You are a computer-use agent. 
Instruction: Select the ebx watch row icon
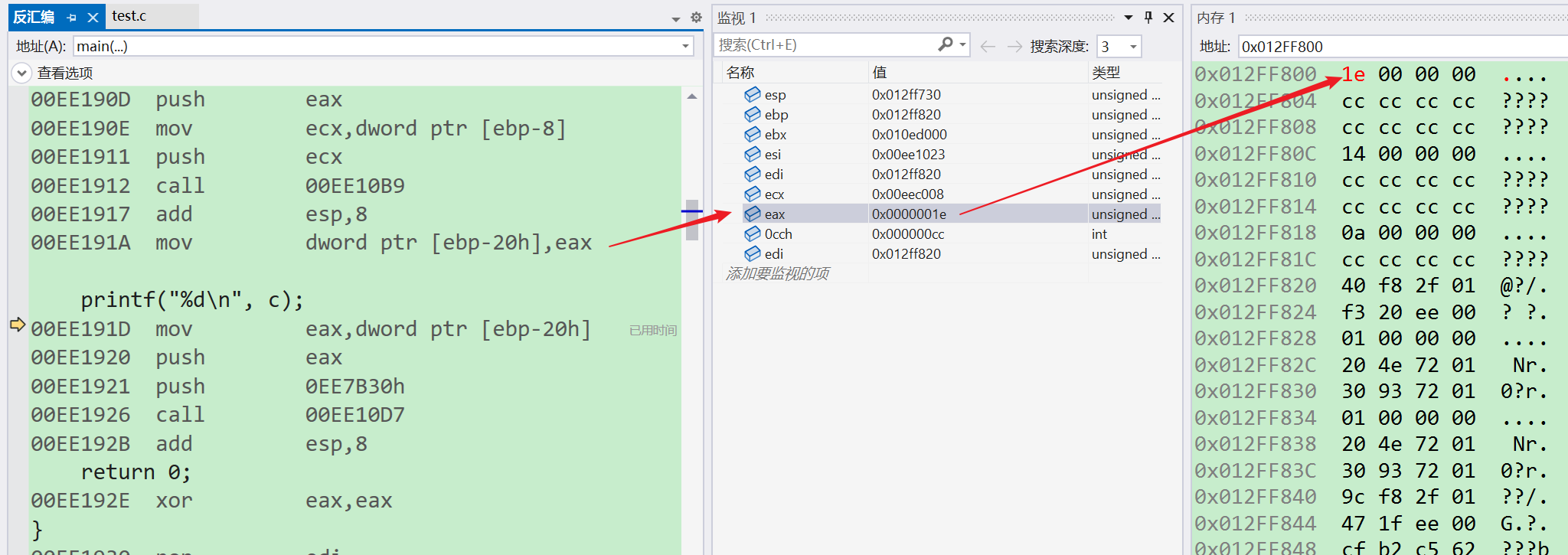753,134
